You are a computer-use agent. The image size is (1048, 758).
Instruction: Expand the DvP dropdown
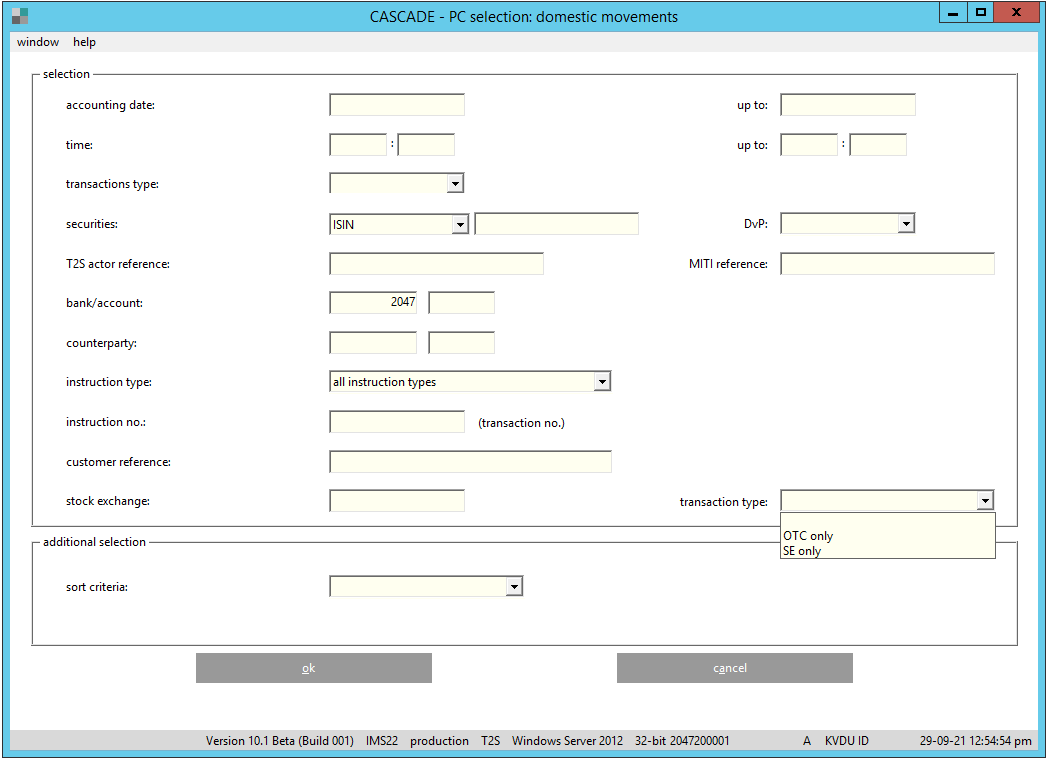[x=905, y=225]
